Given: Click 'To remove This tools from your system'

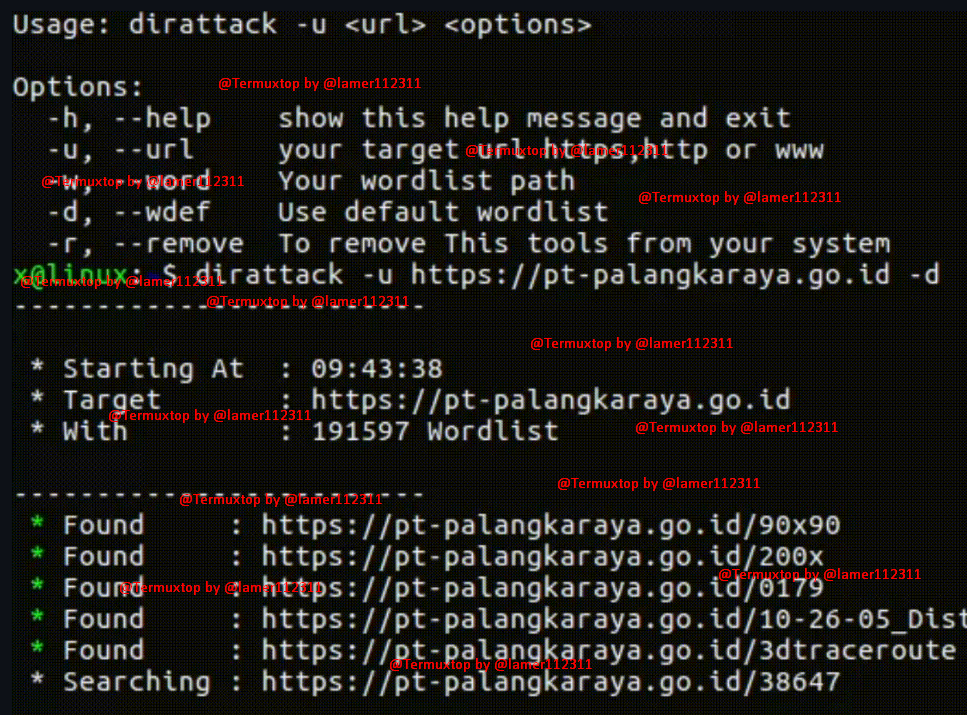Looking at the screenshot, I should coord(585,244).
